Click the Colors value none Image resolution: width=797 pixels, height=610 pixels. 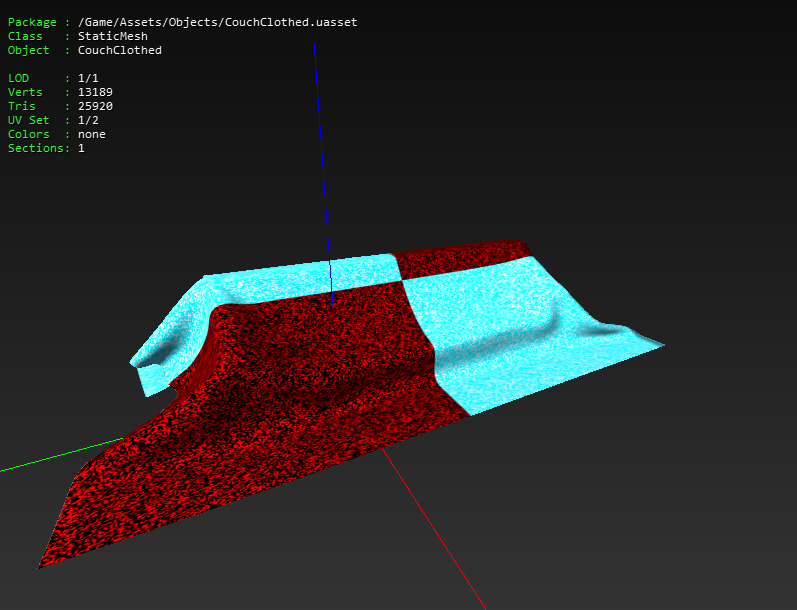click(91, 134)
